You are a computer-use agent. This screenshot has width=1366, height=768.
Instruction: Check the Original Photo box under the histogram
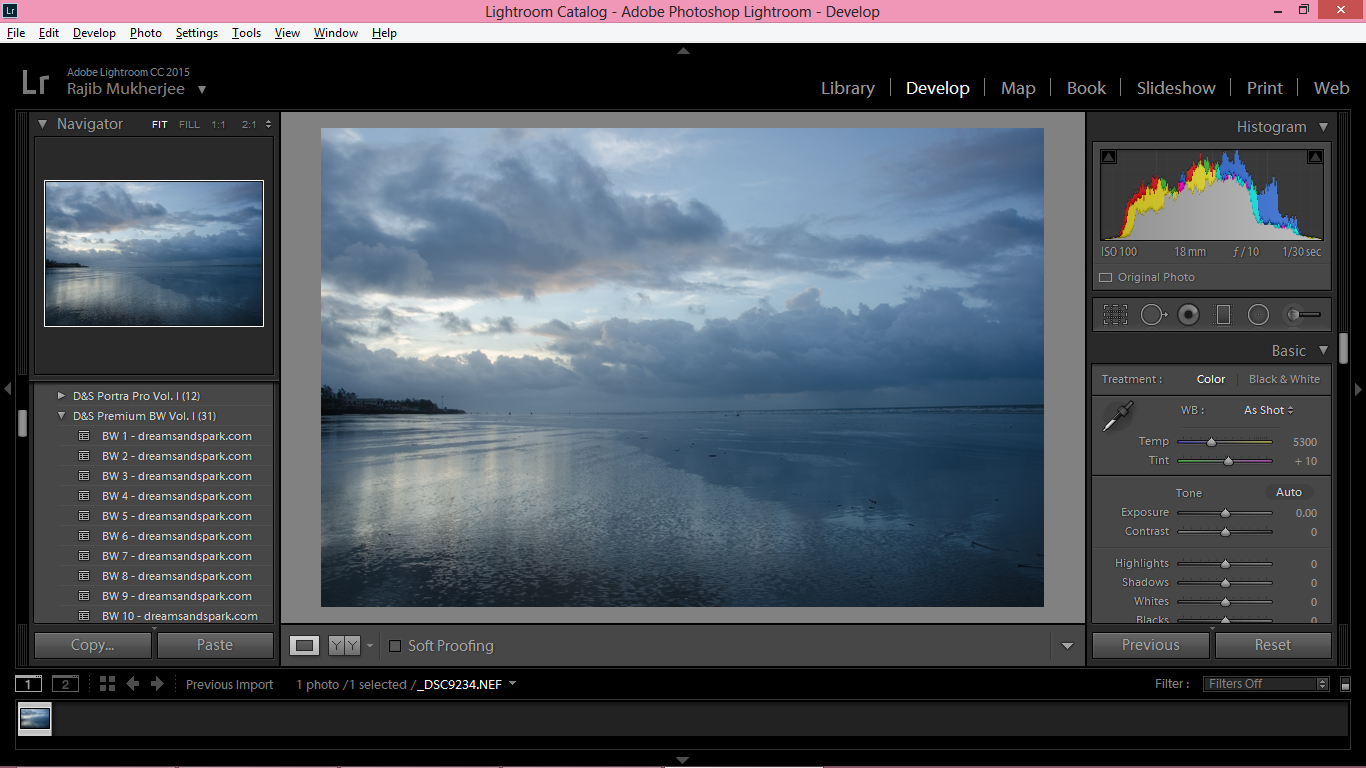pyautogui.click(x=1105, y=277)
